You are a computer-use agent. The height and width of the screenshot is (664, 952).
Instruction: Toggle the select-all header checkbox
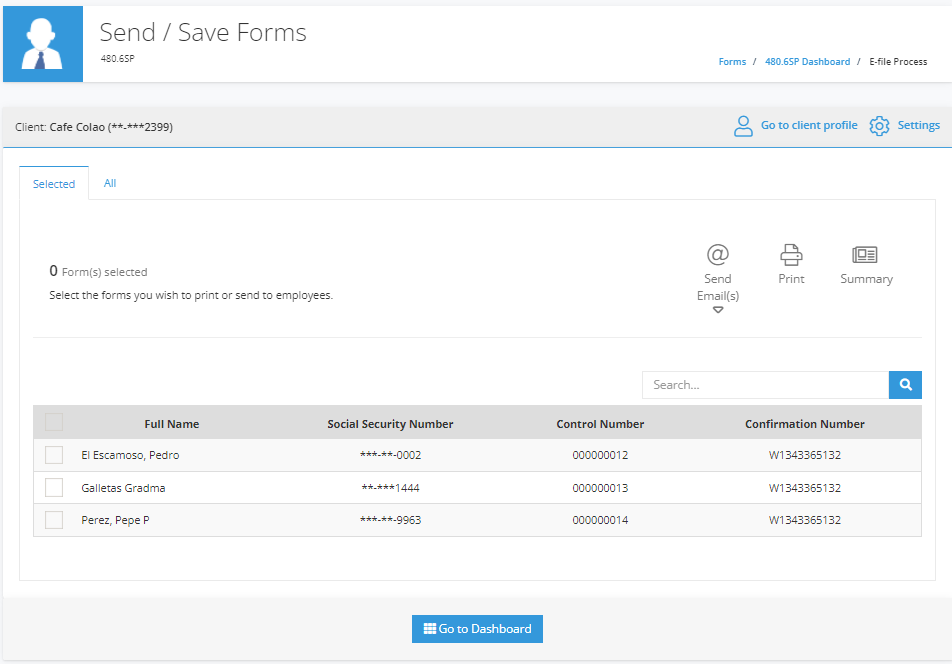click(54, 422)
